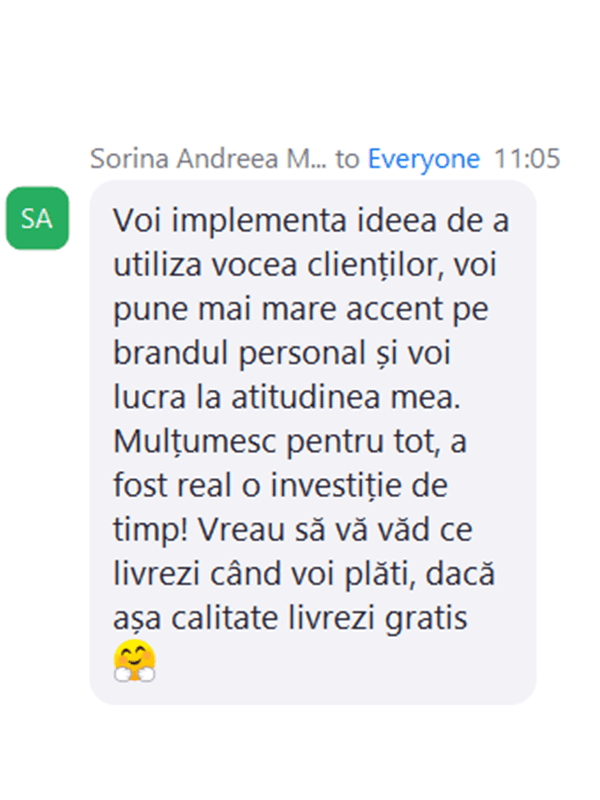
Task: Click the hugging face emoji in message
Action: (x=135, y=661)
